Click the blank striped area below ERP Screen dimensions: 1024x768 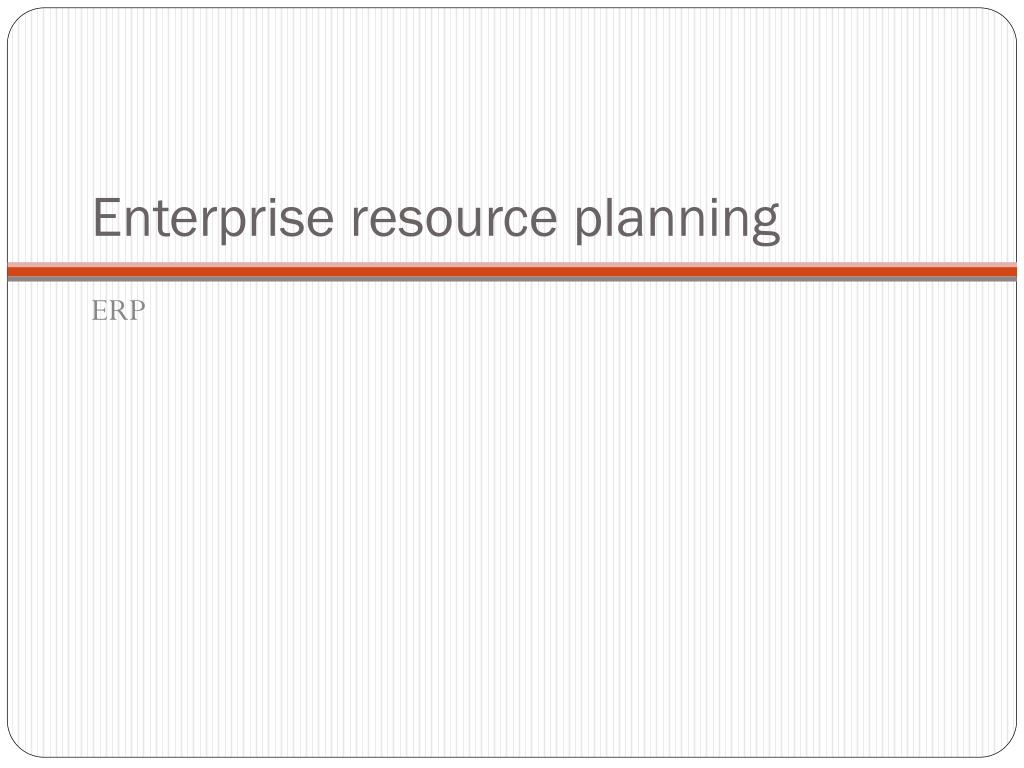(512, 522)
